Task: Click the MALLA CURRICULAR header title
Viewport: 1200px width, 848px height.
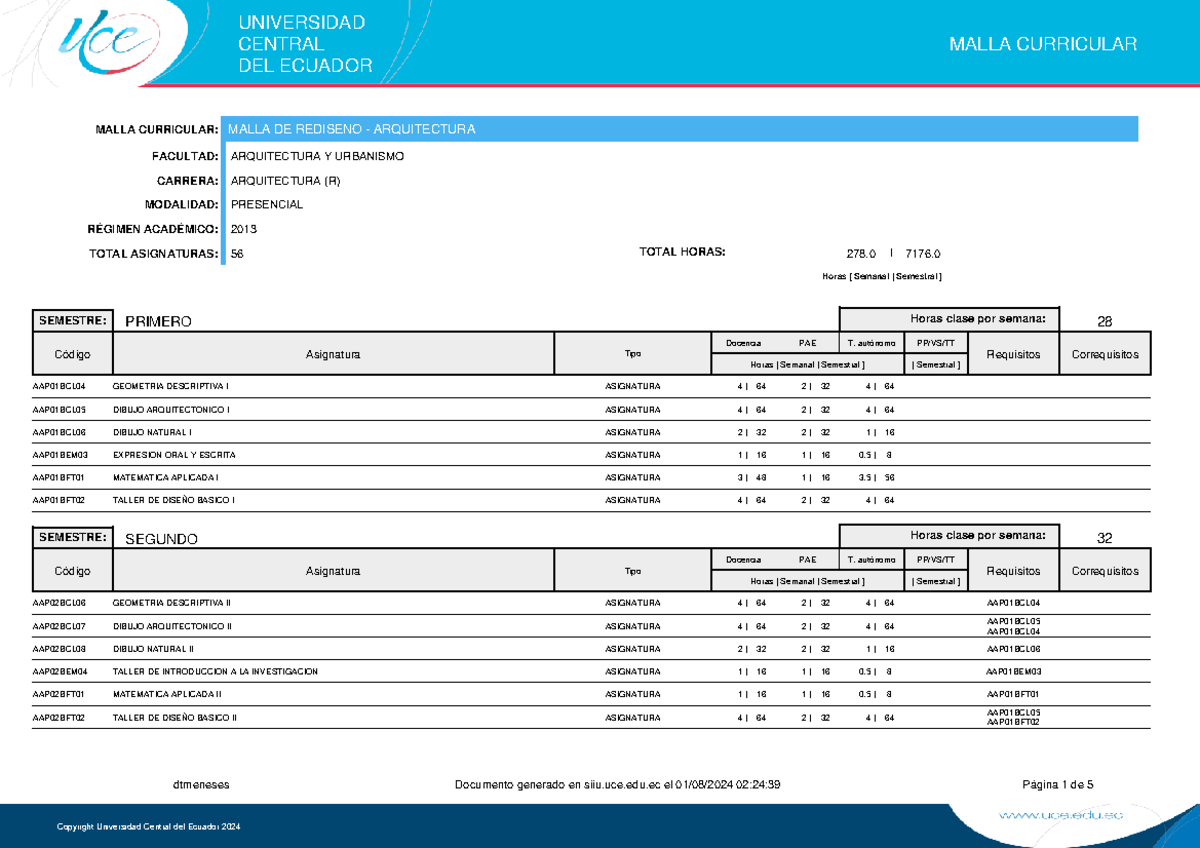Action: click(x=1043, y=44)
